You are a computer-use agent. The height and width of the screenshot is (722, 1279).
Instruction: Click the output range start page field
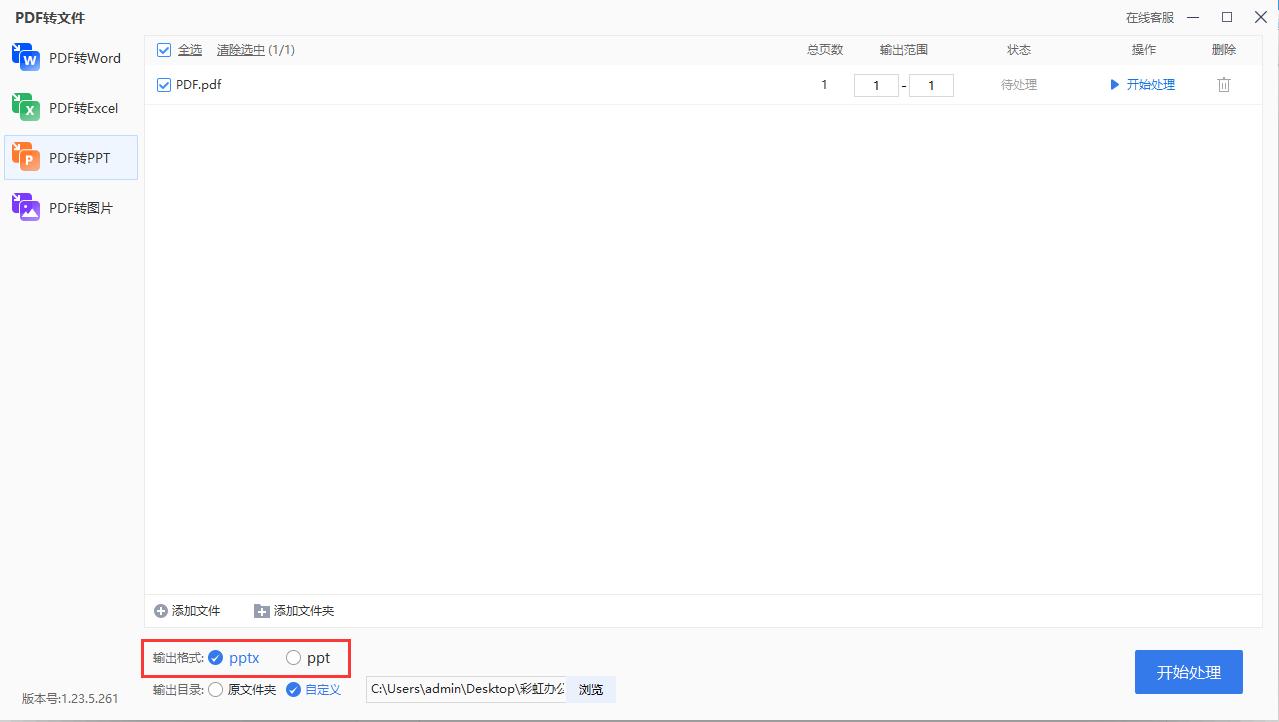click(x=876, y=84)
